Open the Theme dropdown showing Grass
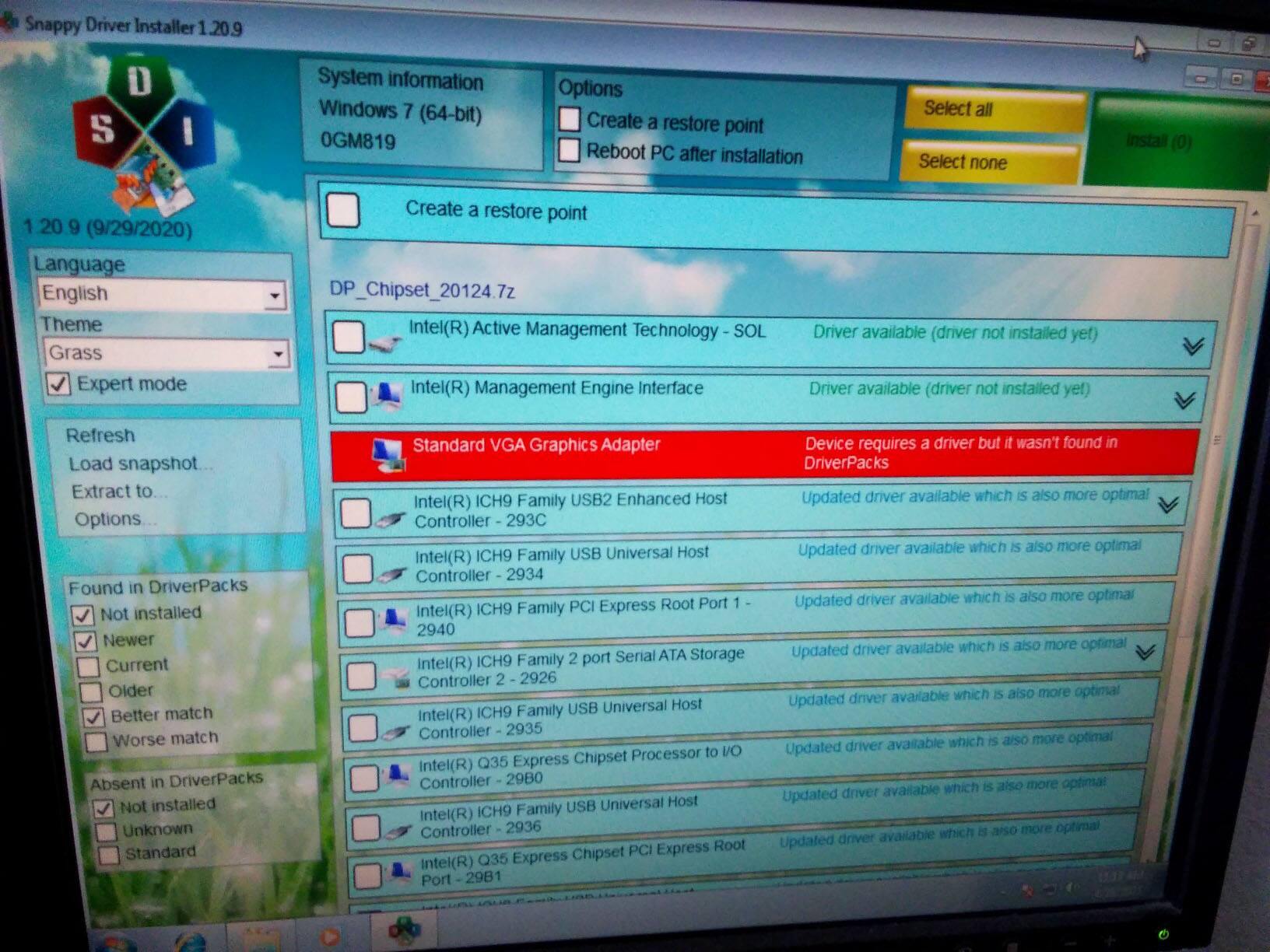1270x952 pixels. (x=166, y=353)
